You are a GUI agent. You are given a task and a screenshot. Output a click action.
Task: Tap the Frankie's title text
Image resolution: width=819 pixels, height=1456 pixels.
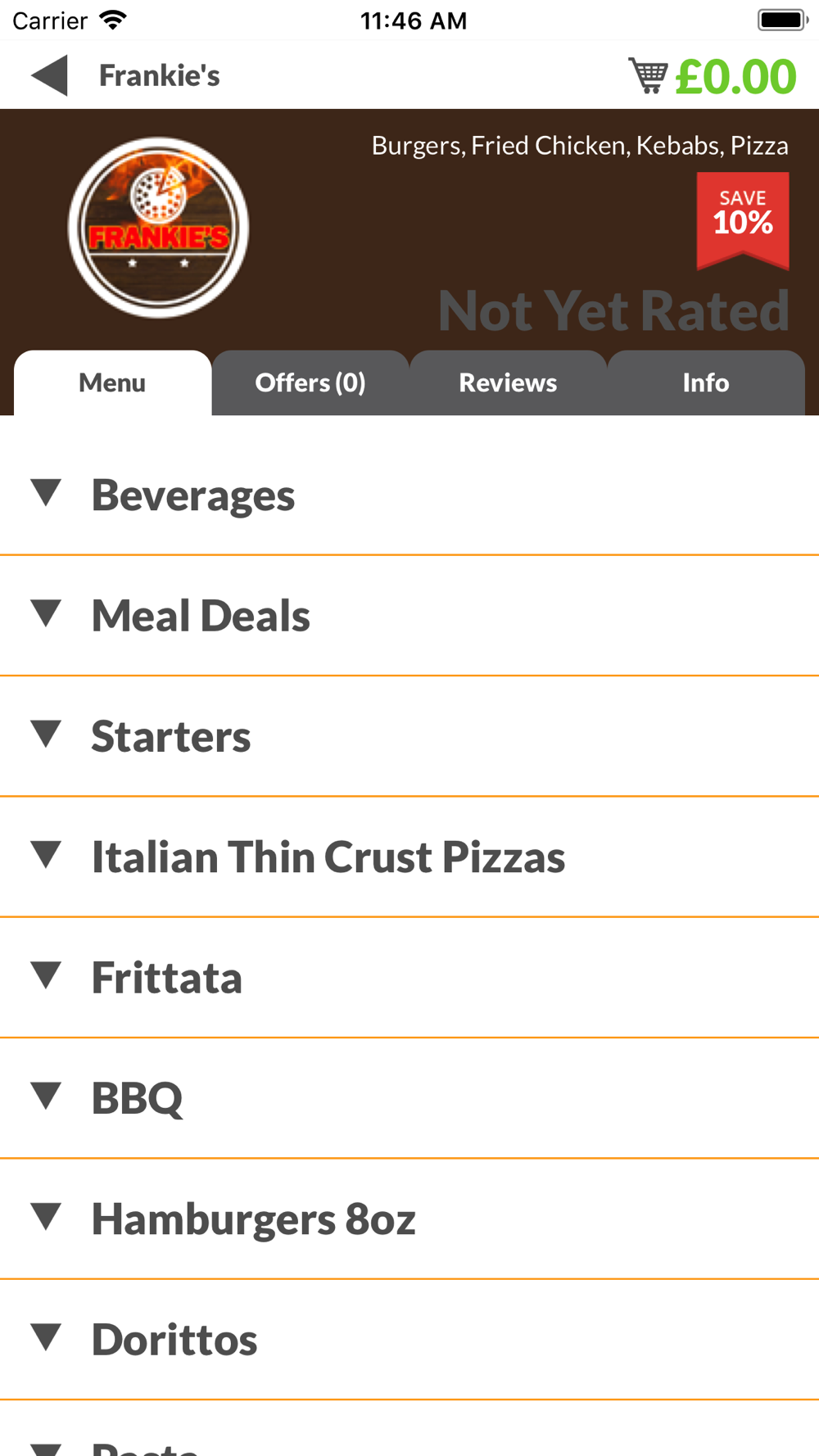(160, 75)
